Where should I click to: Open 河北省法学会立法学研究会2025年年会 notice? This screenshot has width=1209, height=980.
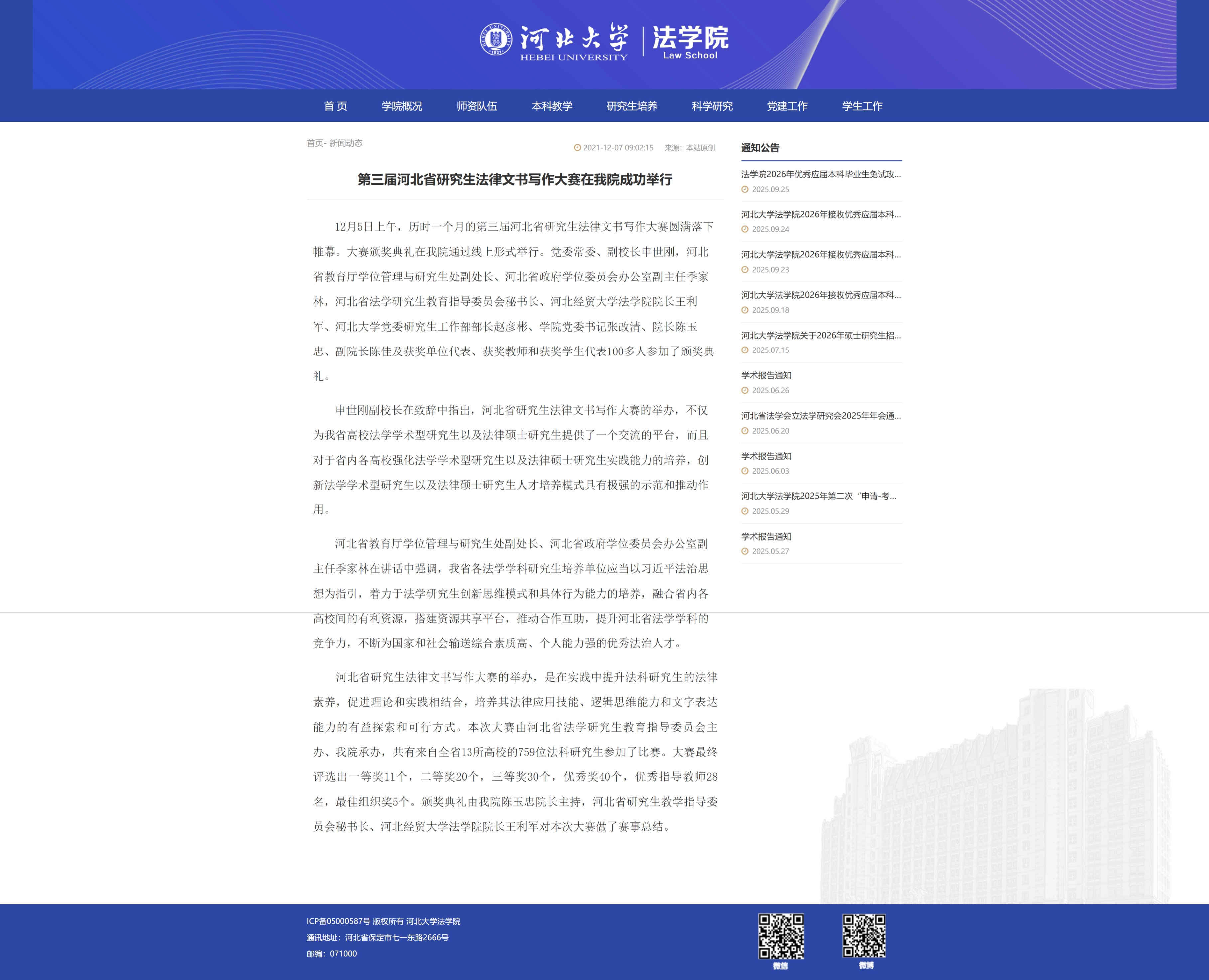tap(821, 416)
